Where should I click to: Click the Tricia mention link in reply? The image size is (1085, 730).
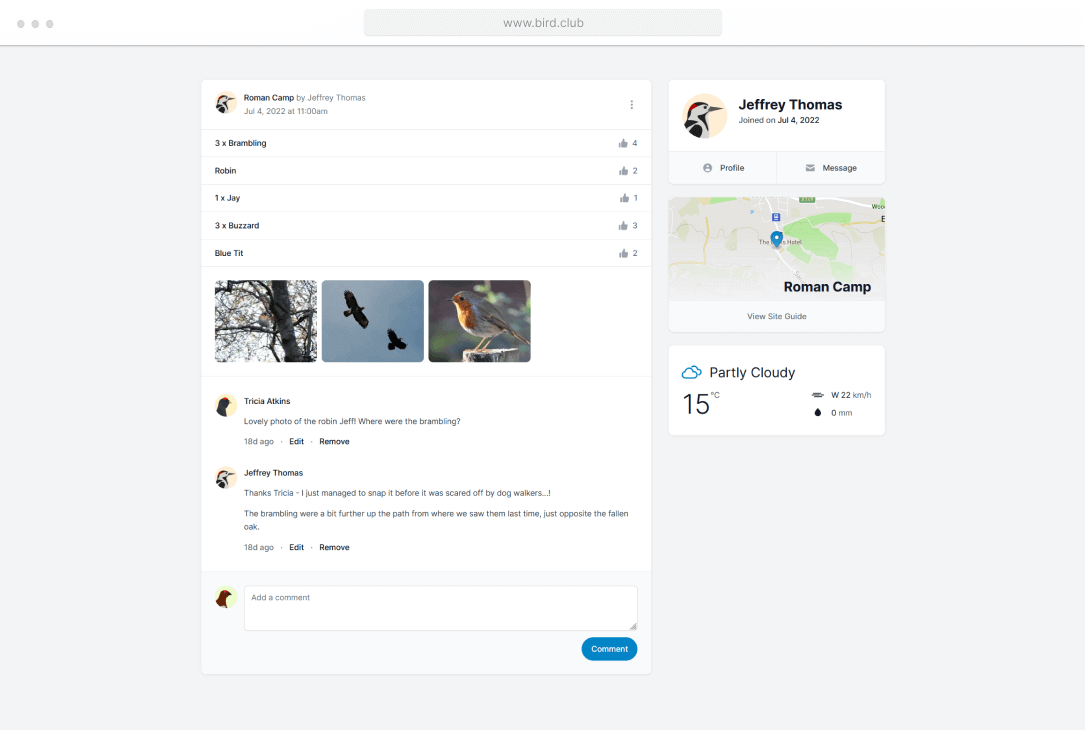(x=283, y=492)
